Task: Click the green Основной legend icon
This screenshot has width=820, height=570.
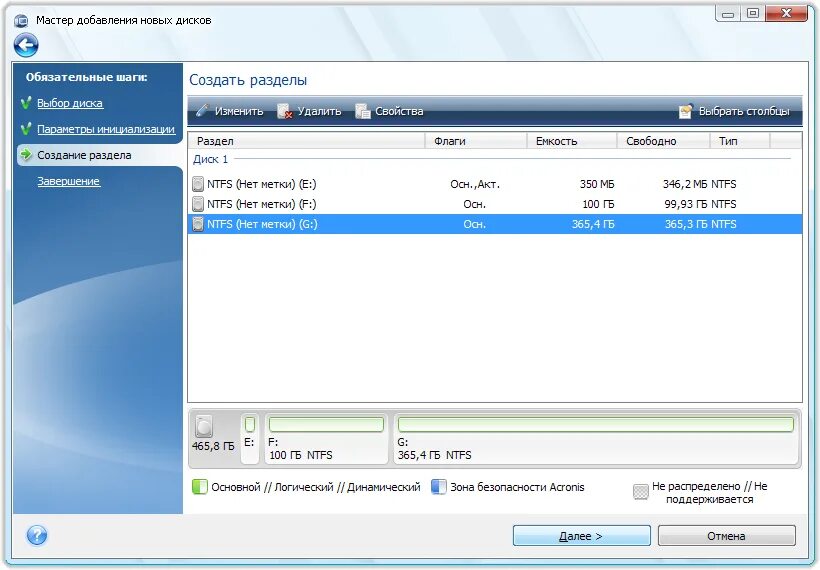Action: (200, 487)
